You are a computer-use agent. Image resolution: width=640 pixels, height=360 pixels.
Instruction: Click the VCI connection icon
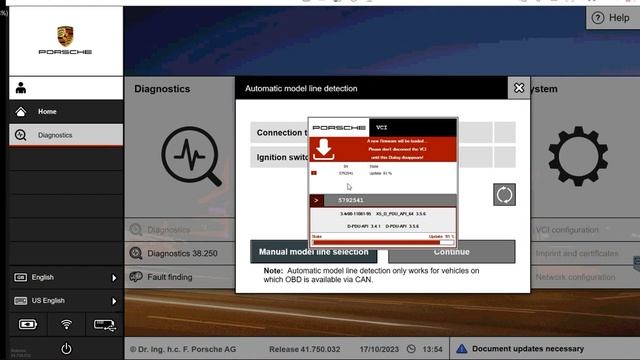coord(104,325)
